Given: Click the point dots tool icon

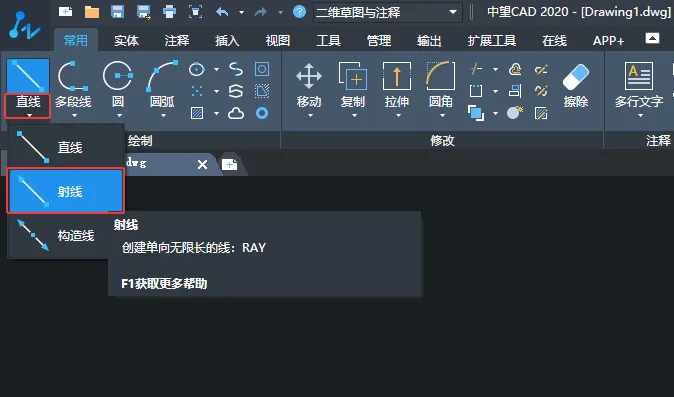Looking at the screenshot, I should 196,91.
